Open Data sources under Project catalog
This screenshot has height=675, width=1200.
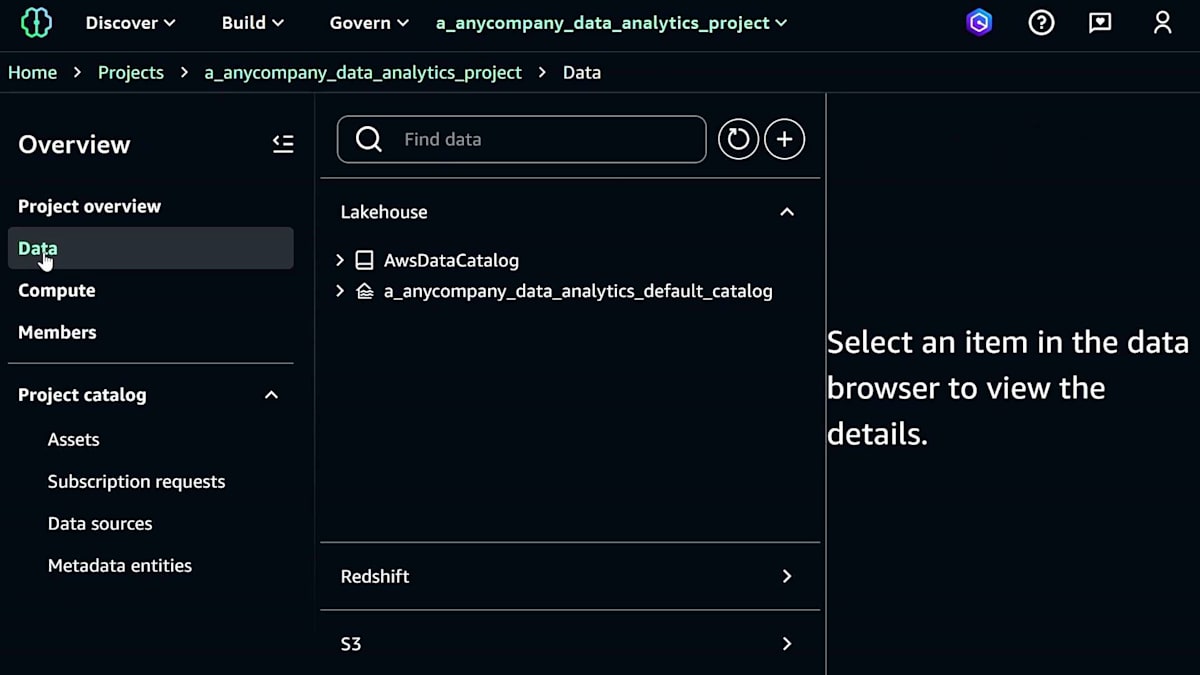tap(100, 523)
